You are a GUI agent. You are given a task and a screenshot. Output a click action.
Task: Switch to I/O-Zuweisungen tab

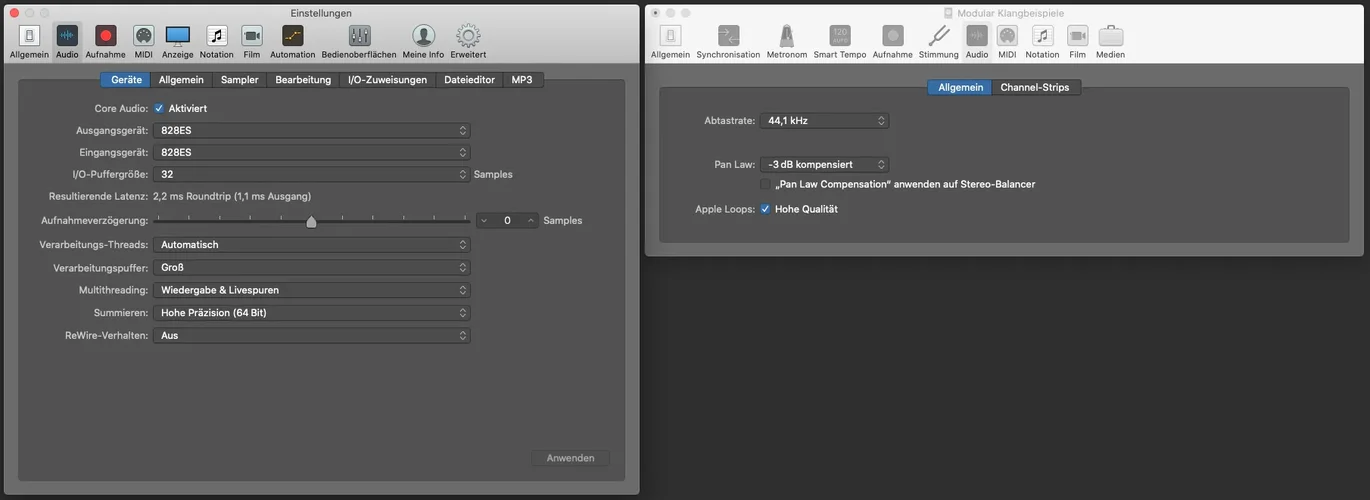coord(388,80)
